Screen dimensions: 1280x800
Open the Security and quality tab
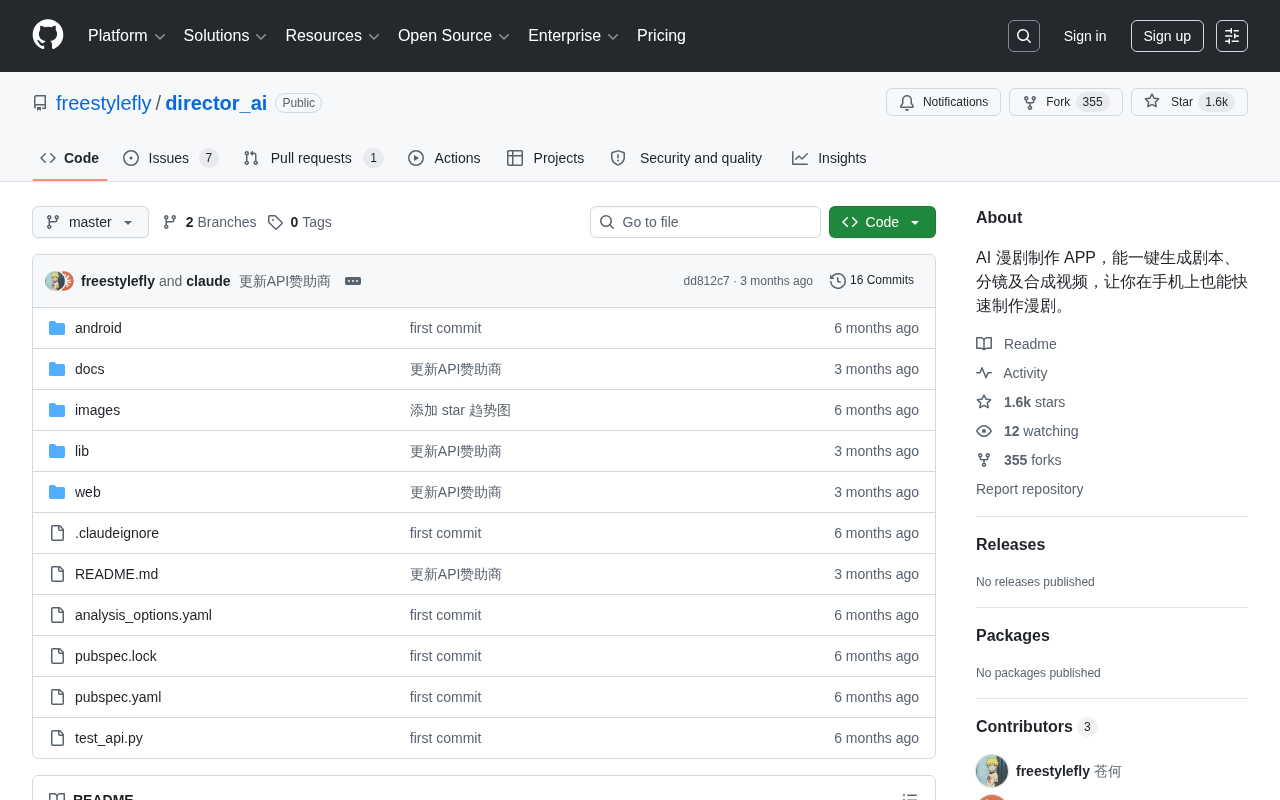click(686, 158)
